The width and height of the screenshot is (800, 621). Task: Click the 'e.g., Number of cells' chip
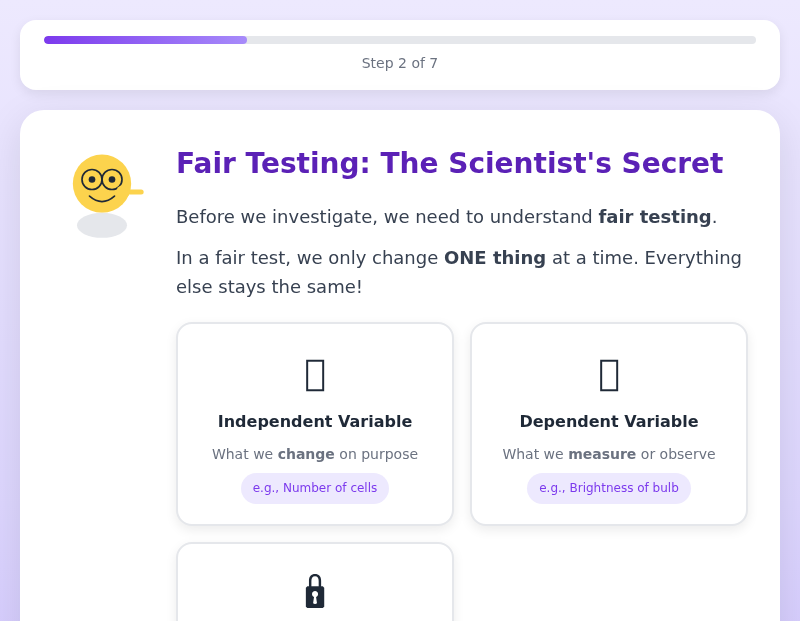[x=315, y=488]
